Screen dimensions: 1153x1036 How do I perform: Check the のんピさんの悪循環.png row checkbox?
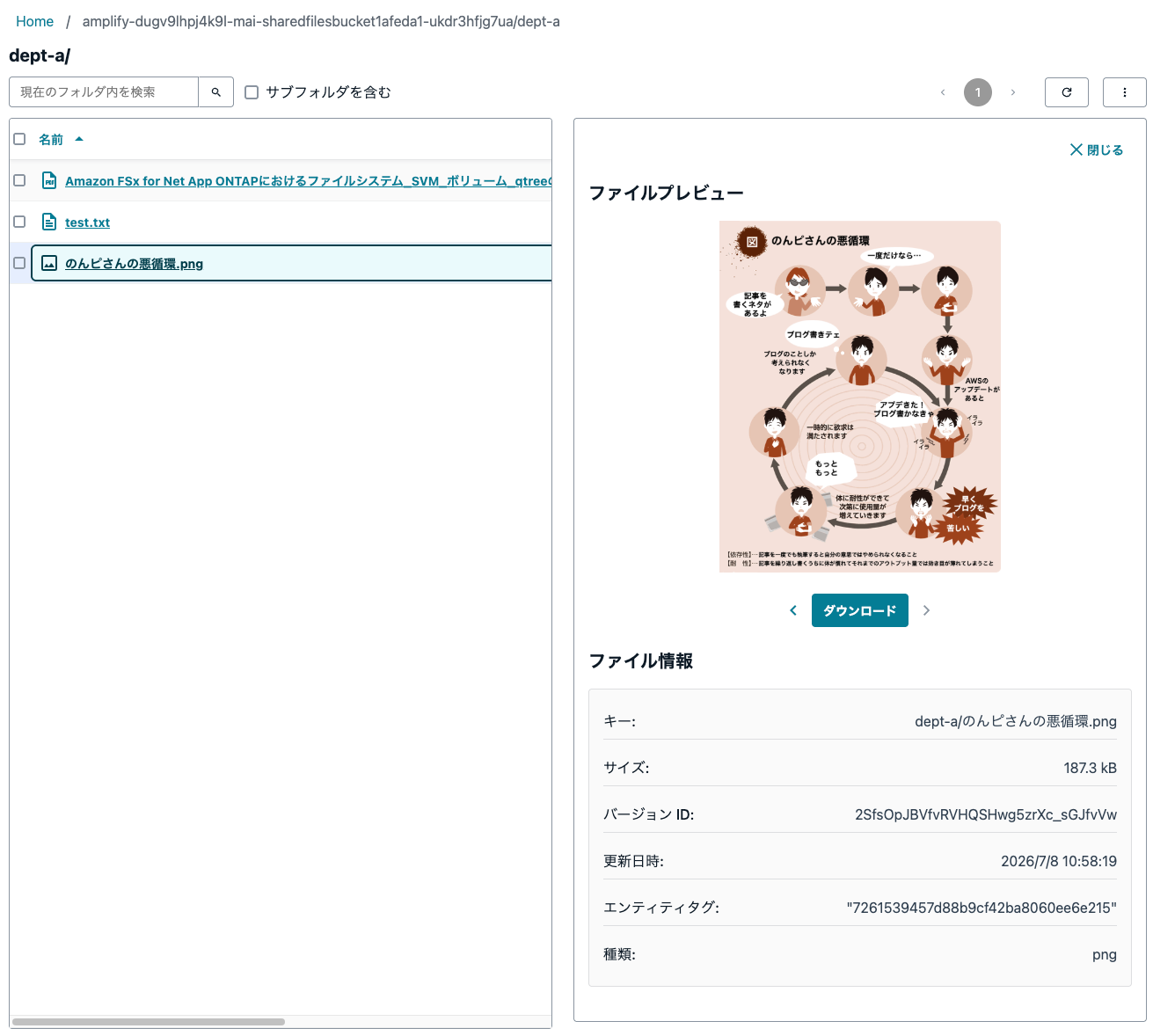(x=19, y=263)
